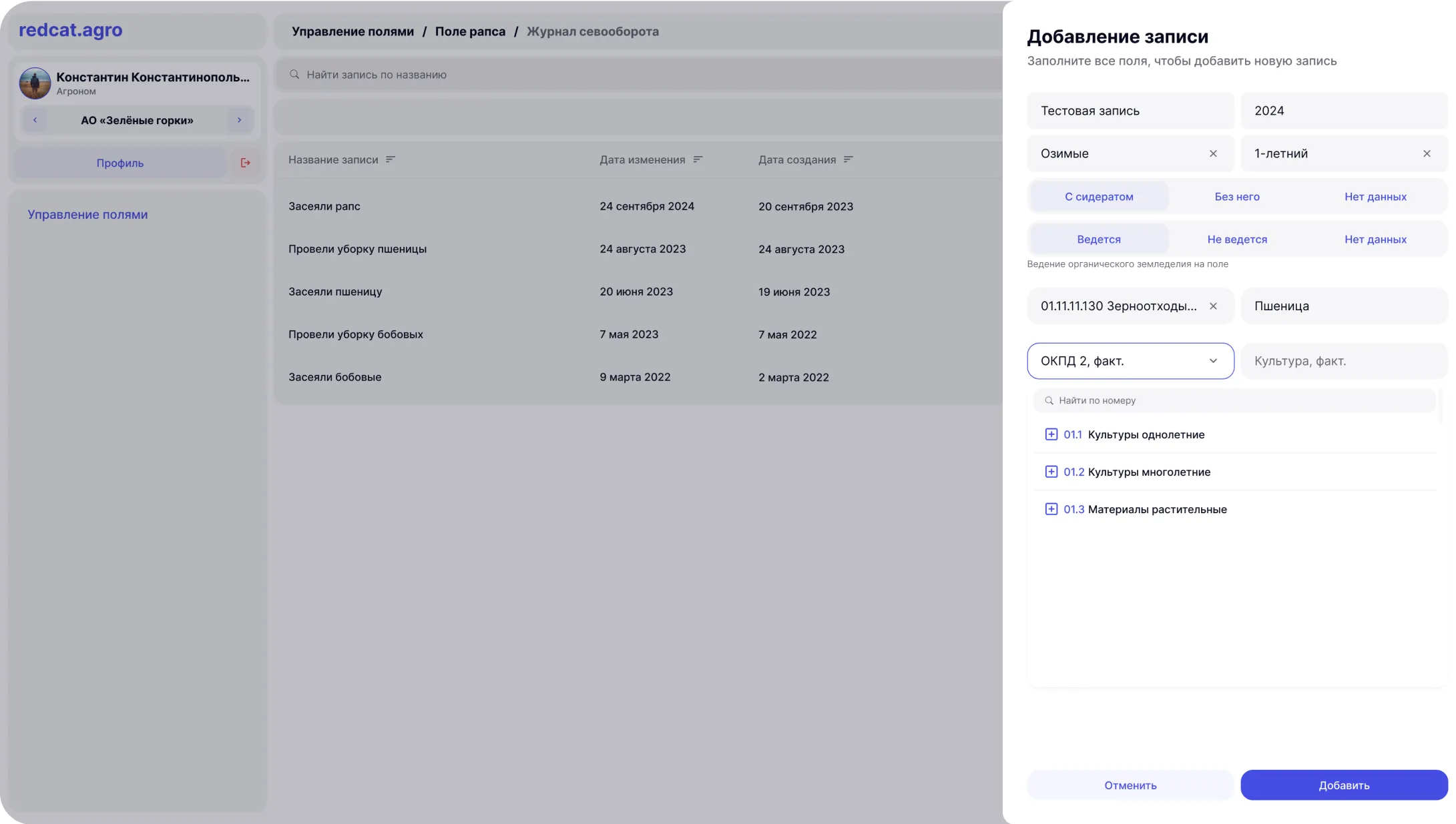Click the sort icon beside Дата изменения
The width and height of the screenshot is (1456, 824).
[698, 159]
